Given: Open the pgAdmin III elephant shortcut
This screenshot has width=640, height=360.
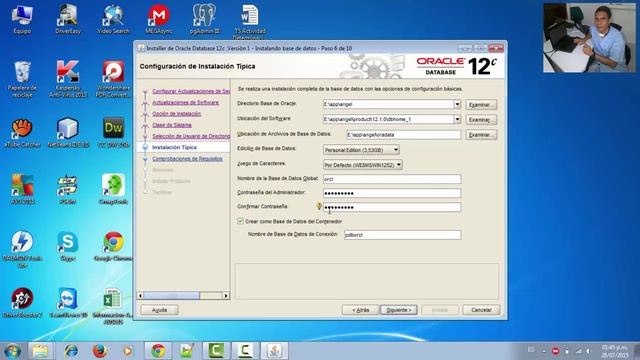Looking at the screenshot, I should coord(204,19).
